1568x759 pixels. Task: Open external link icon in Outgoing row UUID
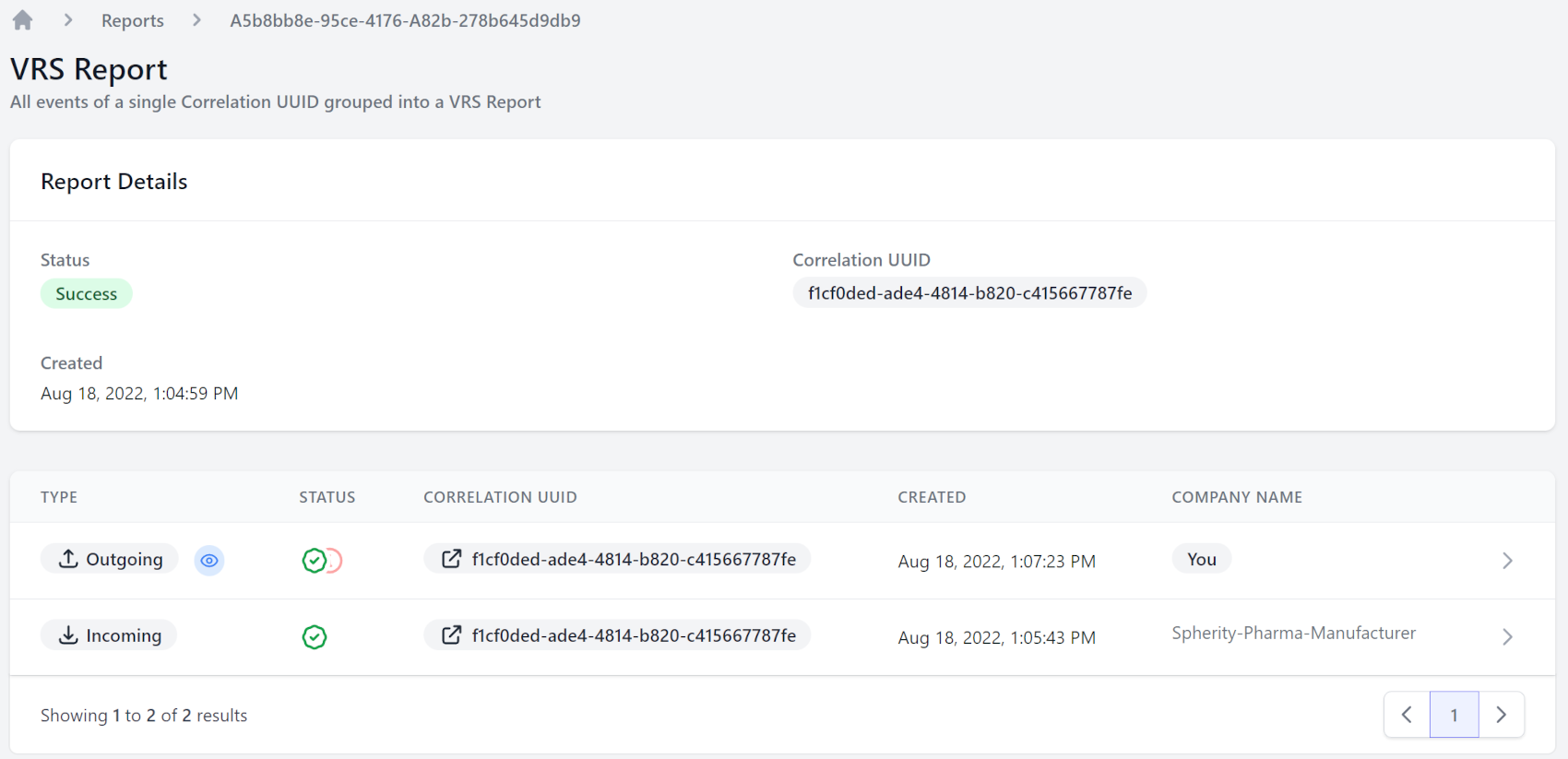(451, 559)
